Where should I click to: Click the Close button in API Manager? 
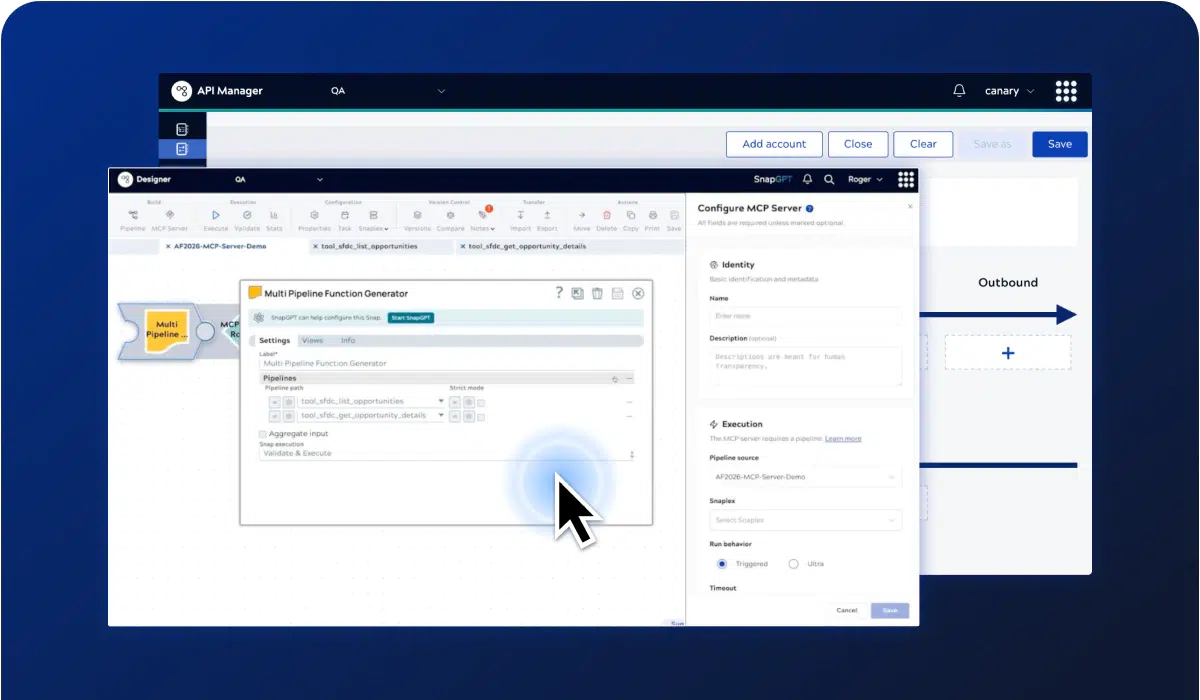pos(858,144)
